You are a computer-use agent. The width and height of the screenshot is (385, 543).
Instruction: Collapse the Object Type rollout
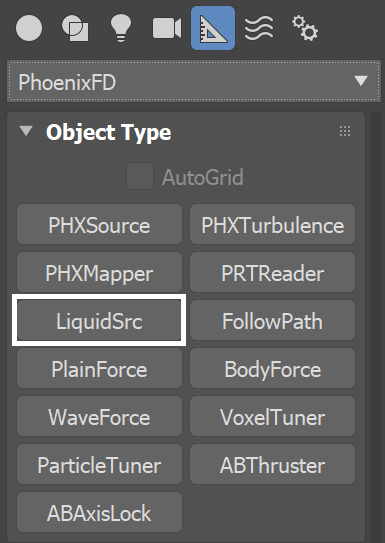tap(26, 131)
